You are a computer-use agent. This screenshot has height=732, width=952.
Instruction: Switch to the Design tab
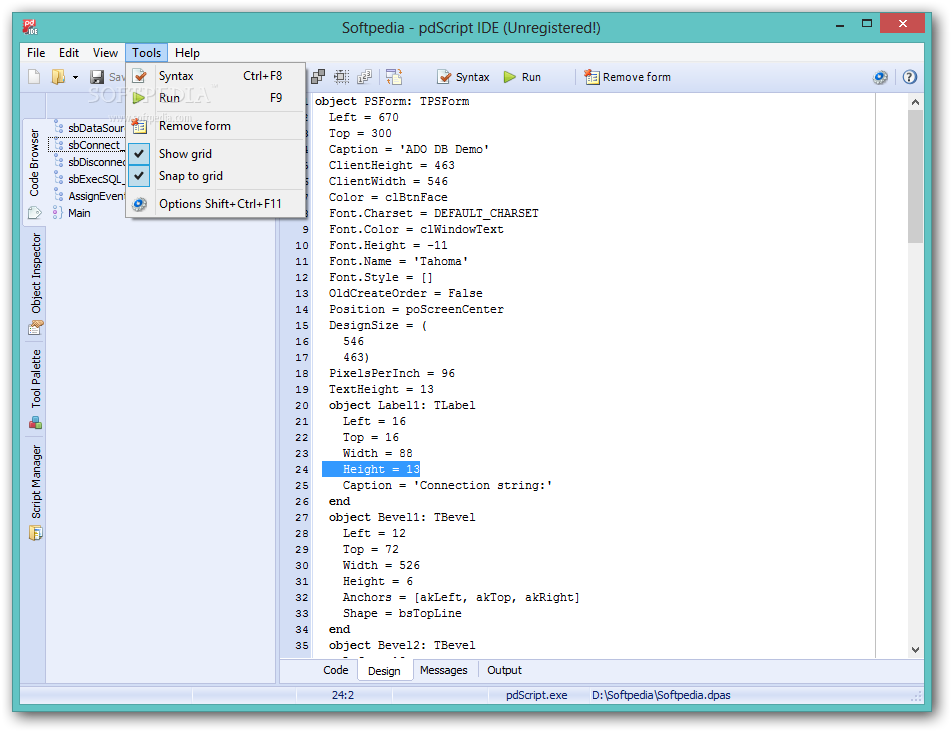384,671
